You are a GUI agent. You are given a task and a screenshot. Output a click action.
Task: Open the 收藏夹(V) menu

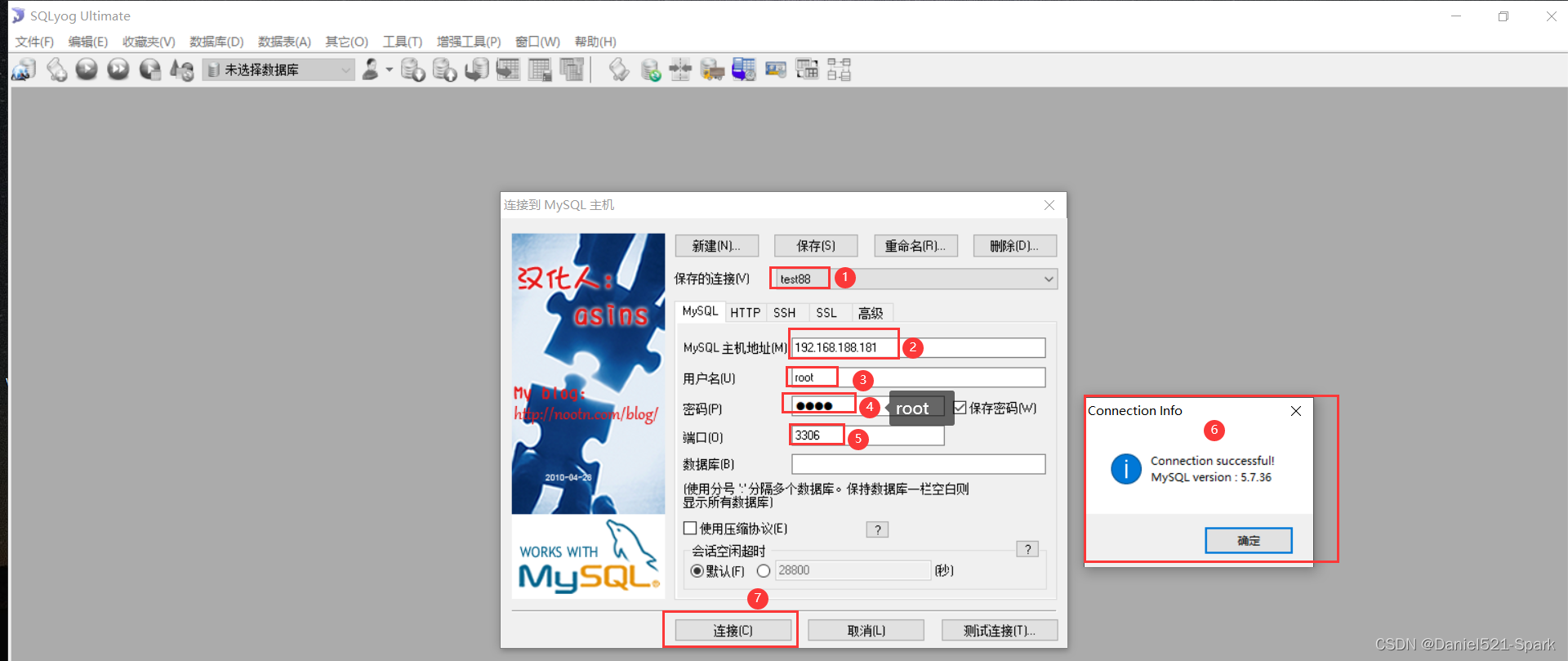click(x=149, y=42)
